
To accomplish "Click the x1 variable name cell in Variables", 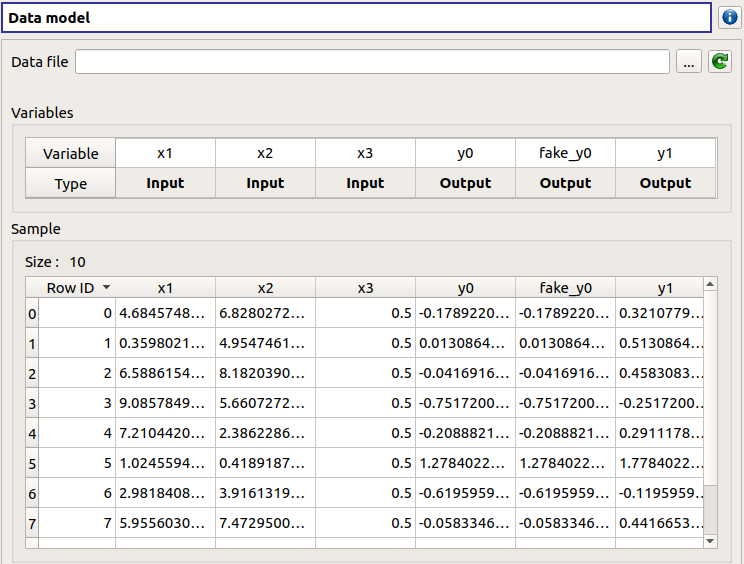I will [x=165, y=153].
